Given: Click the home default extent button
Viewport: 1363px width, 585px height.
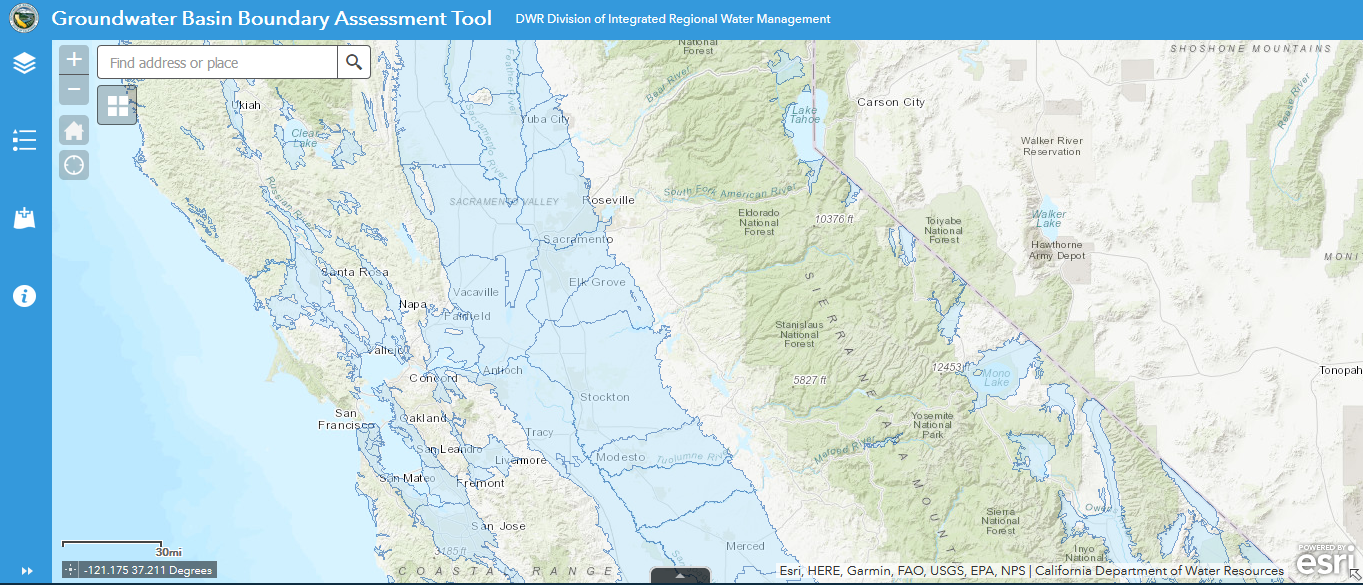Looking at the screenshot, I should (73, 130).
